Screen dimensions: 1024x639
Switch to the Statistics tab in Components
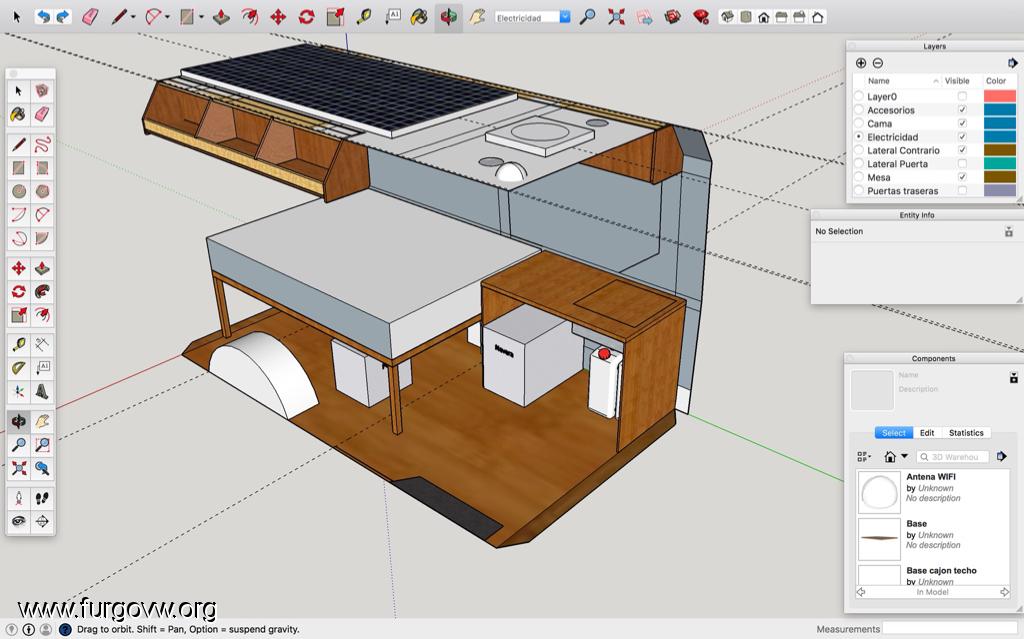(x=966, y=433)
